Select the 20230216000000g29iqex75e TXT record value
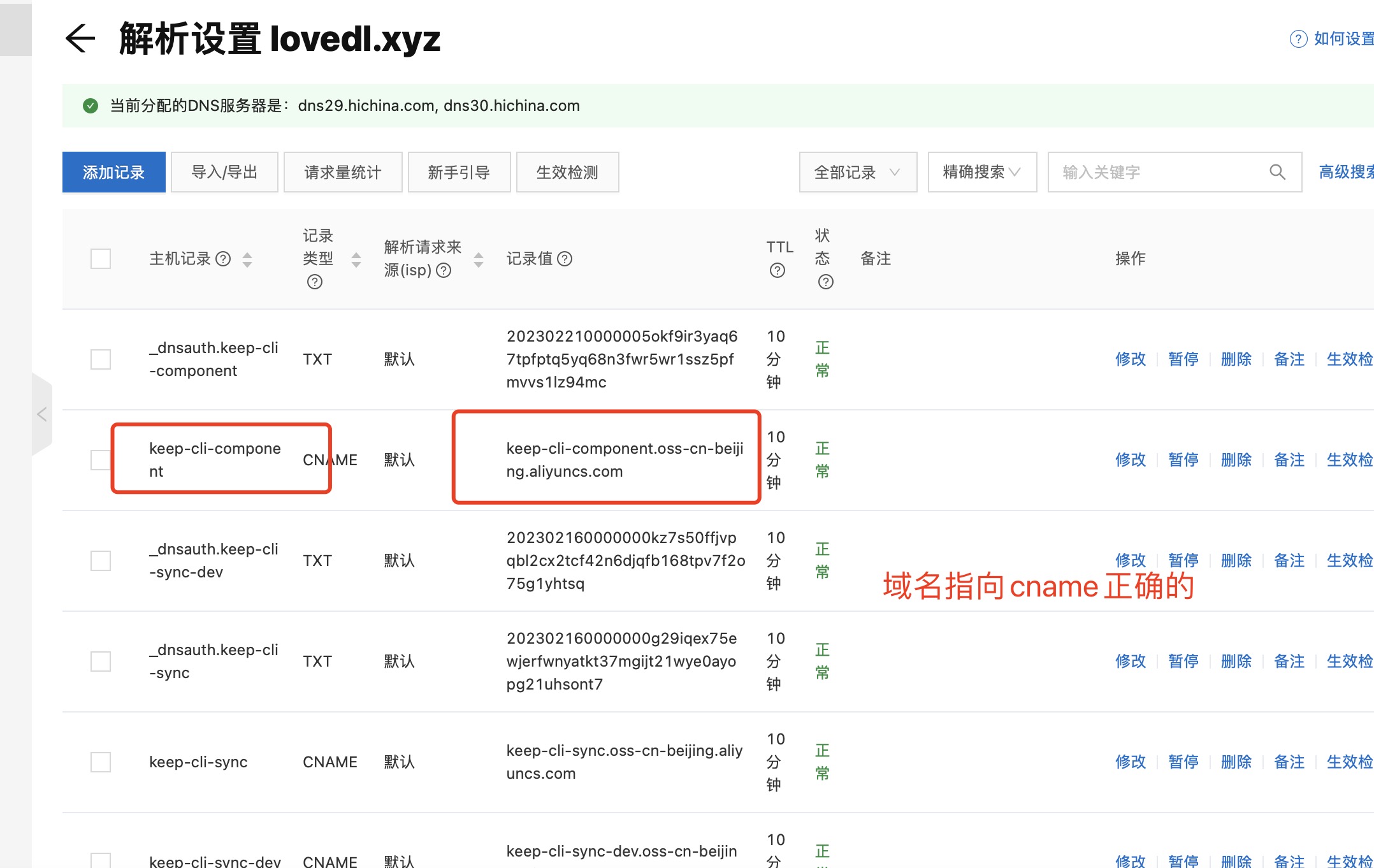Screen dimensions: 1374x868 [x=622, y=662]
